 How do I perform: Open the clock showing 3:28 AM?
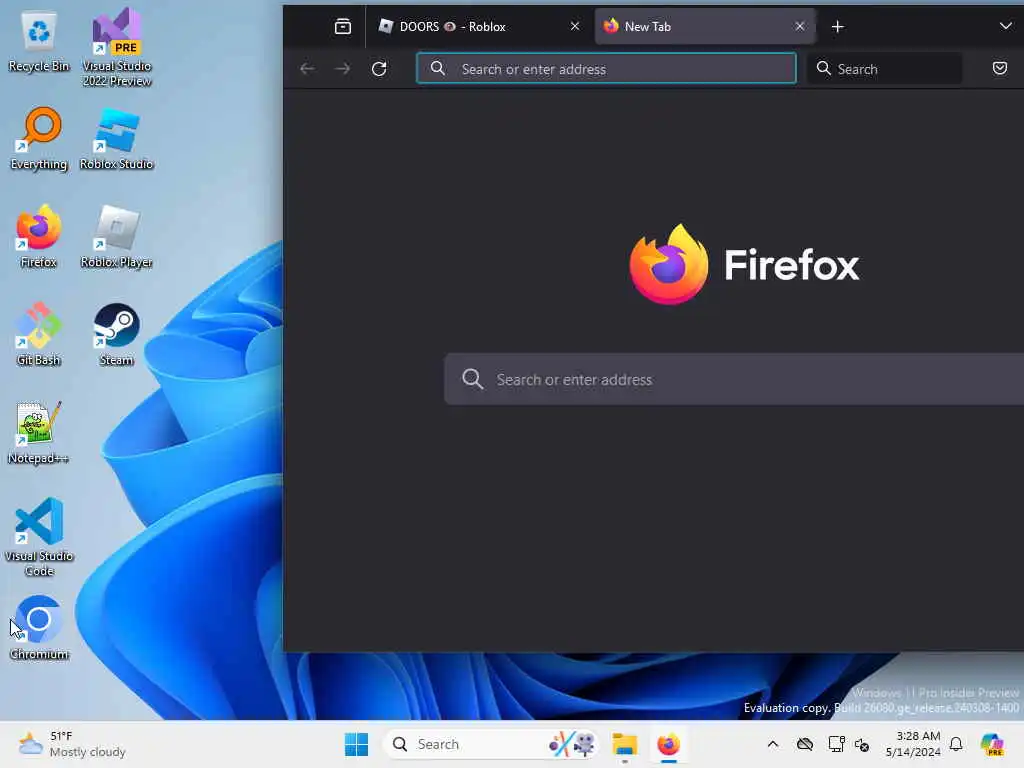point(913,744)
